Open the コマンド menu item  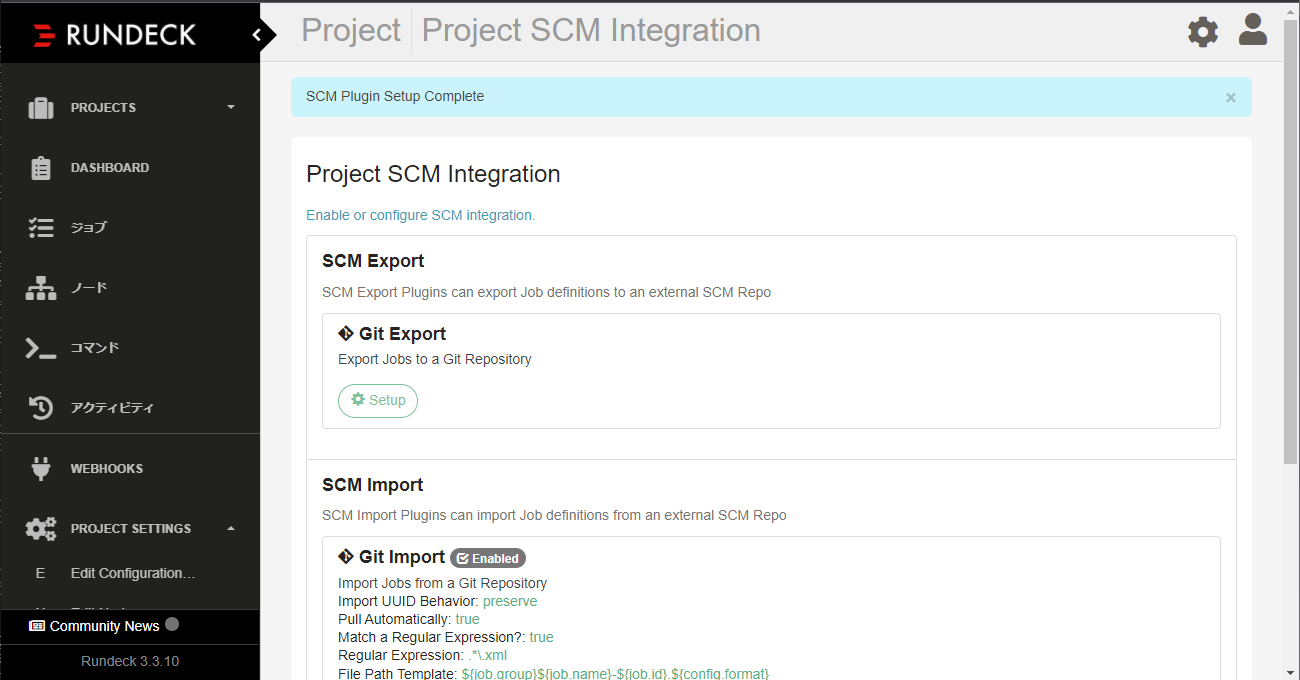[95, 348]
